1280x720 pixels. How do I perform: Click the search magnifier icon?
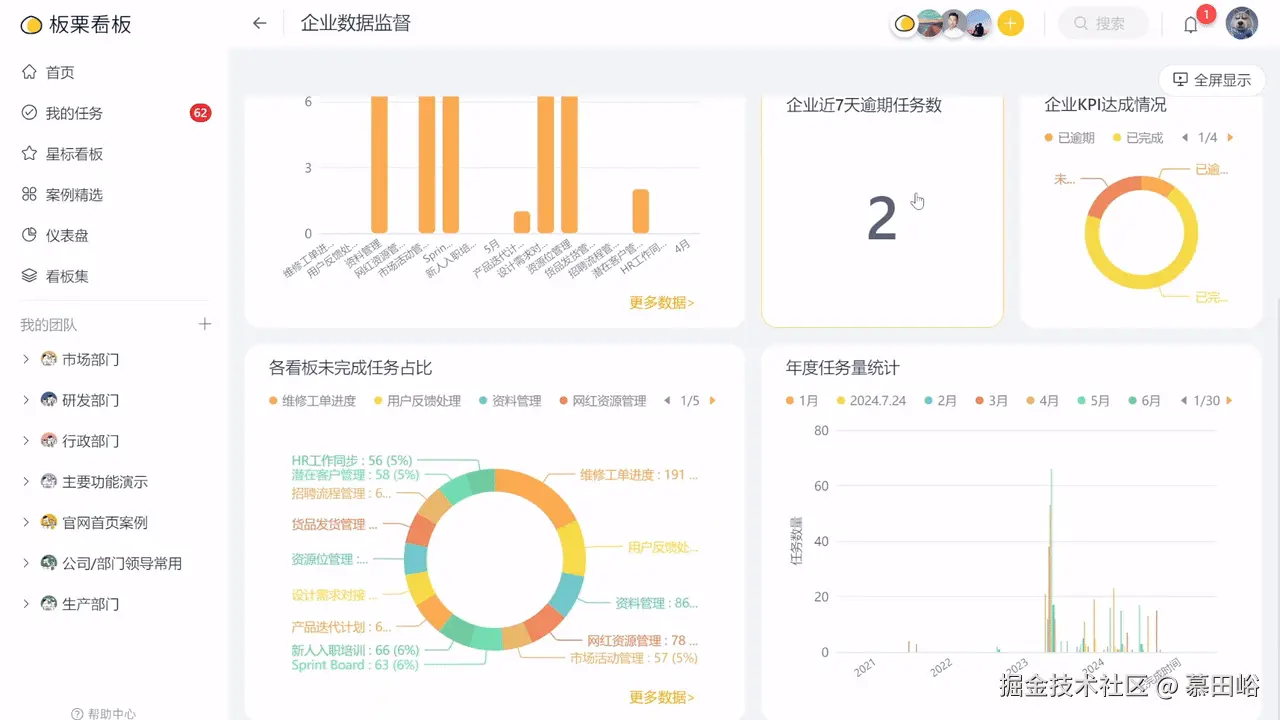tap(1081, 23)
